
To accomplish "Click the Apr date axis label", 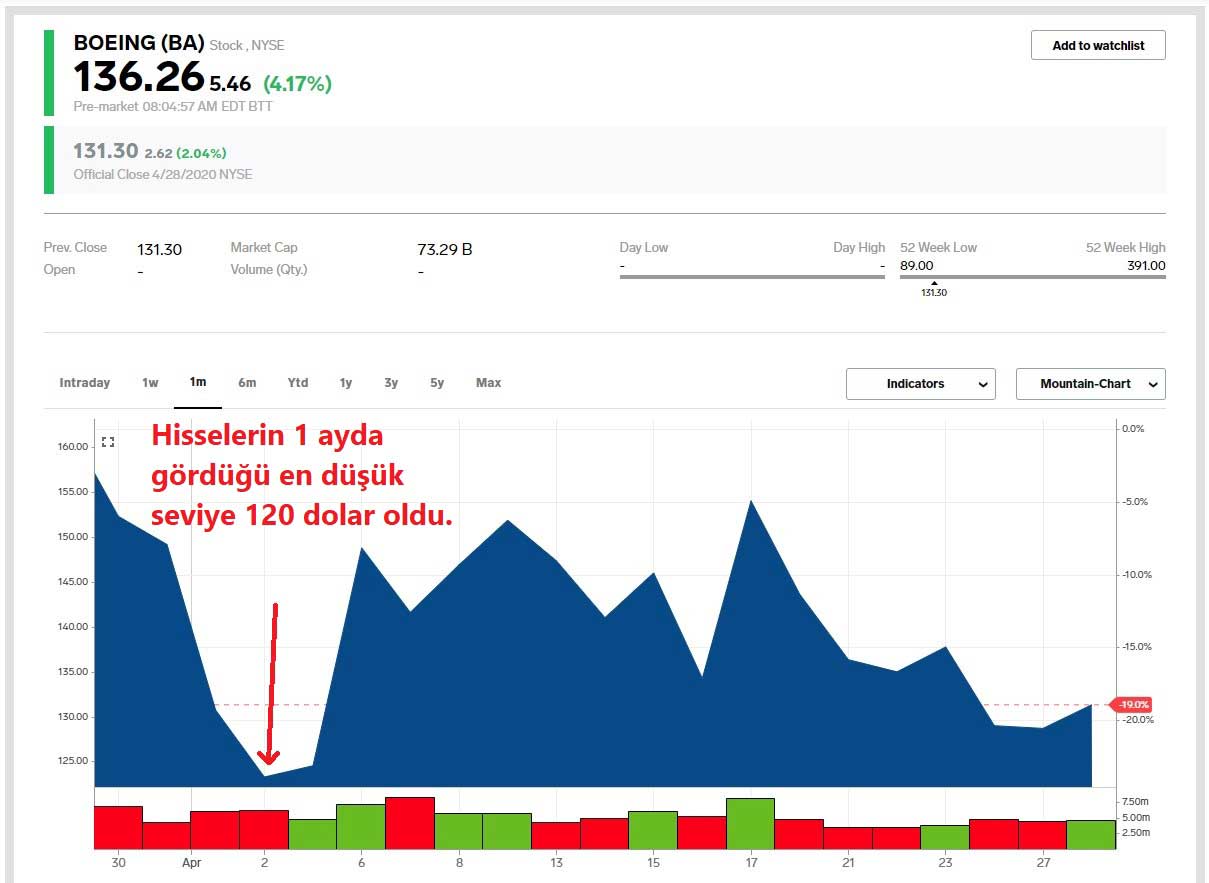I will pyautogui.click(x=191, y=862).
